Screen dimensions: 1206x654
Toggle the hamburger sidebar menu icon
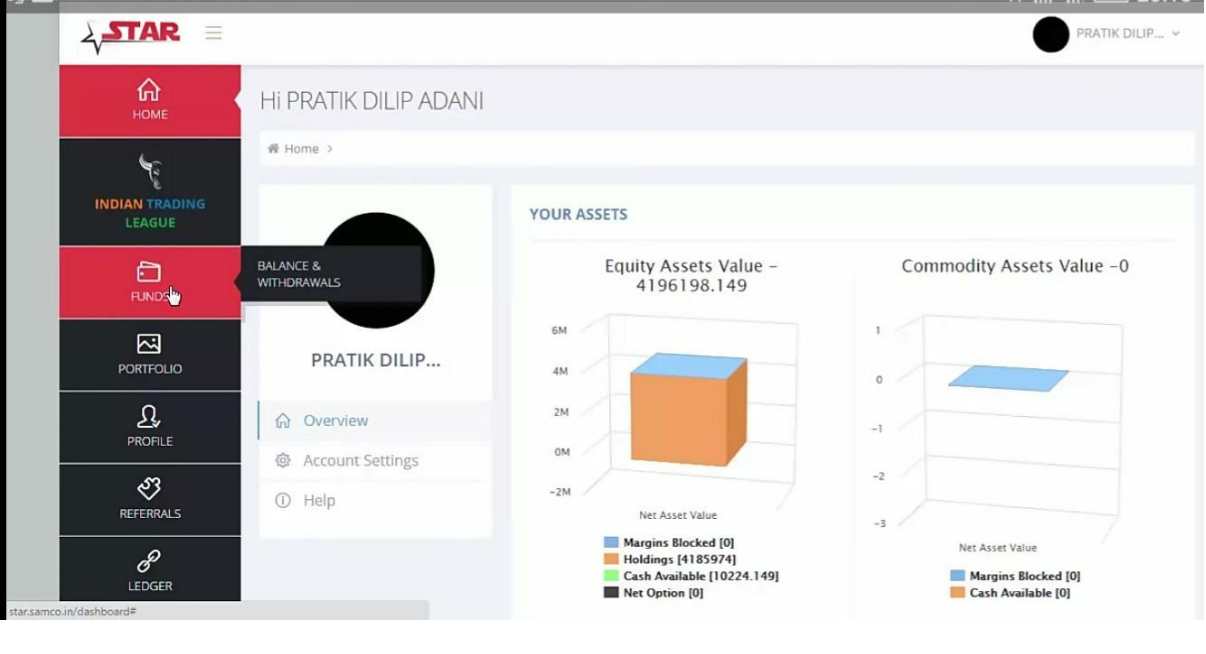click(213, 33)
